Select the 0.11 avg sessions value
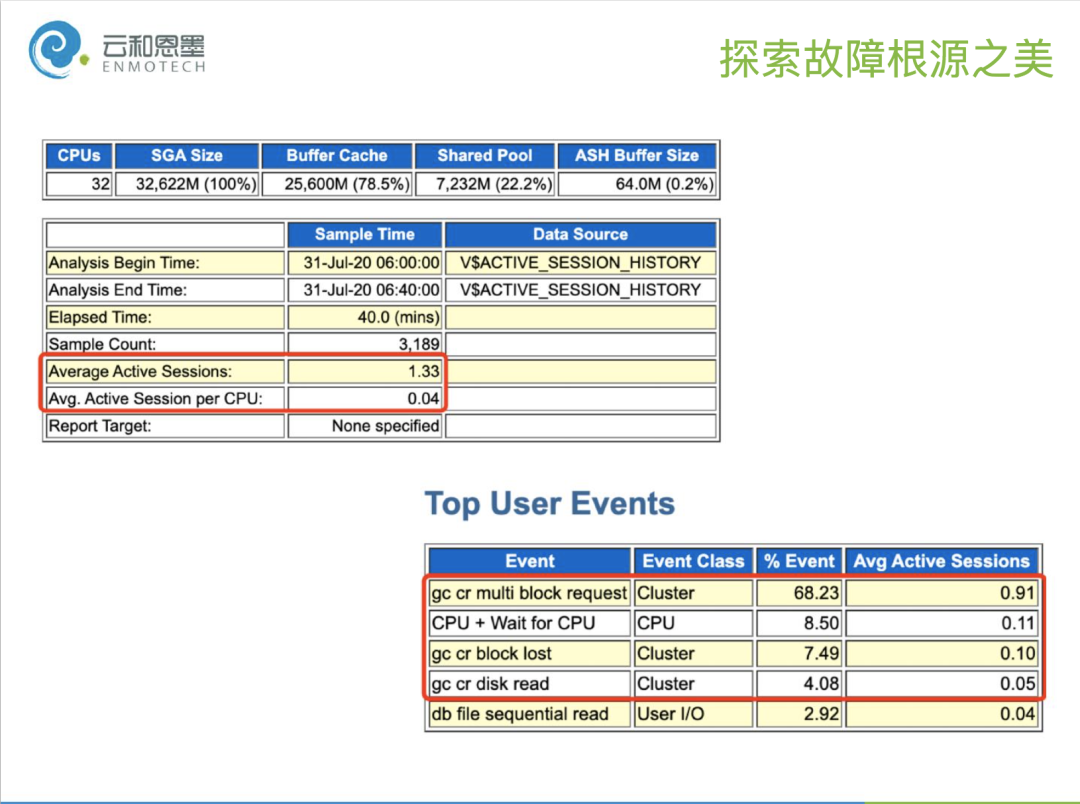This screenshot has width=1080, height=804. point(942,623)
